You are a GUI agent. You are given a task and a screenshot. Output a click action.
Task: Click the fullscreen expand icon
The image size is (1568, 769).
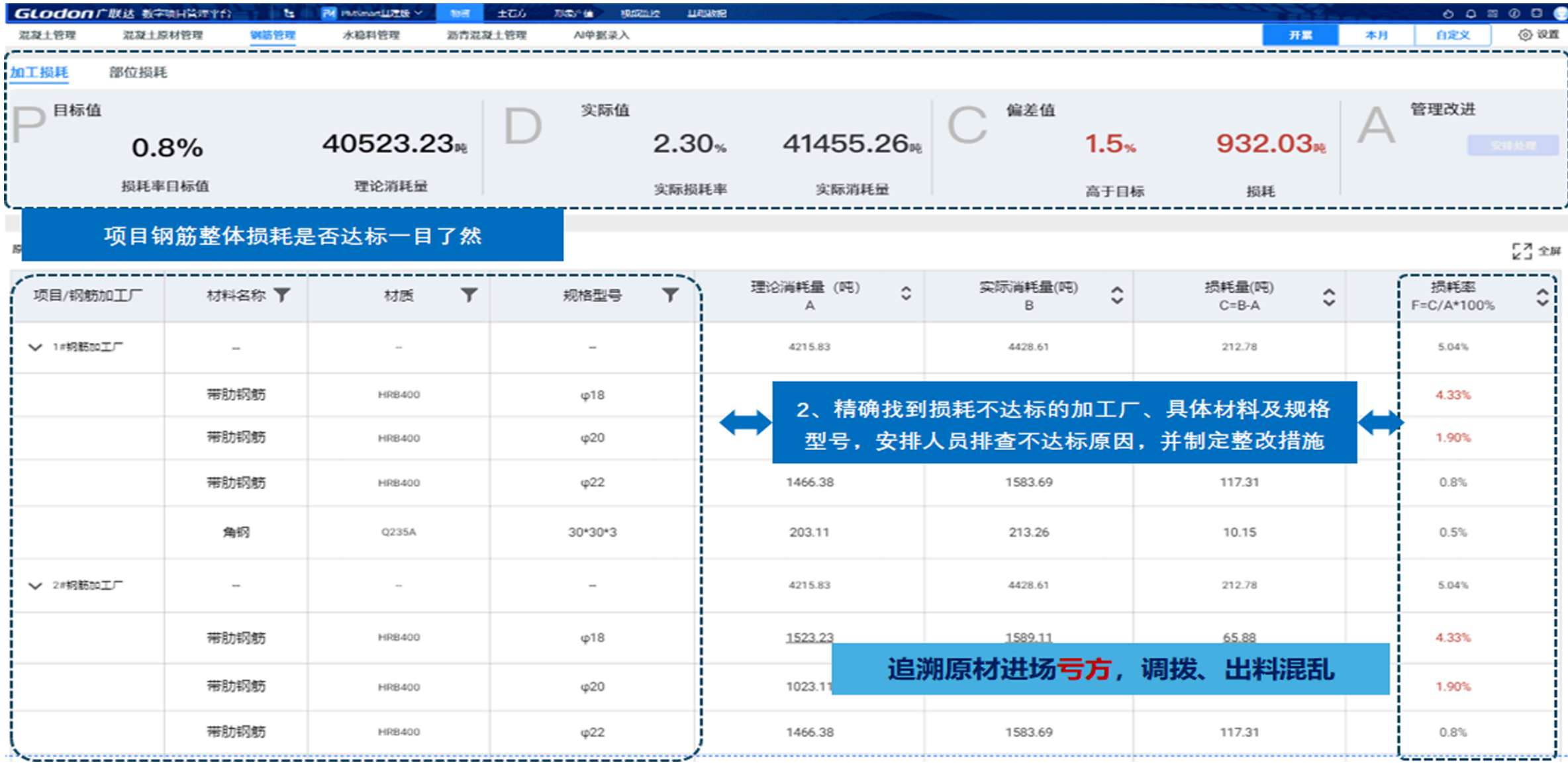coord(1522,251)
